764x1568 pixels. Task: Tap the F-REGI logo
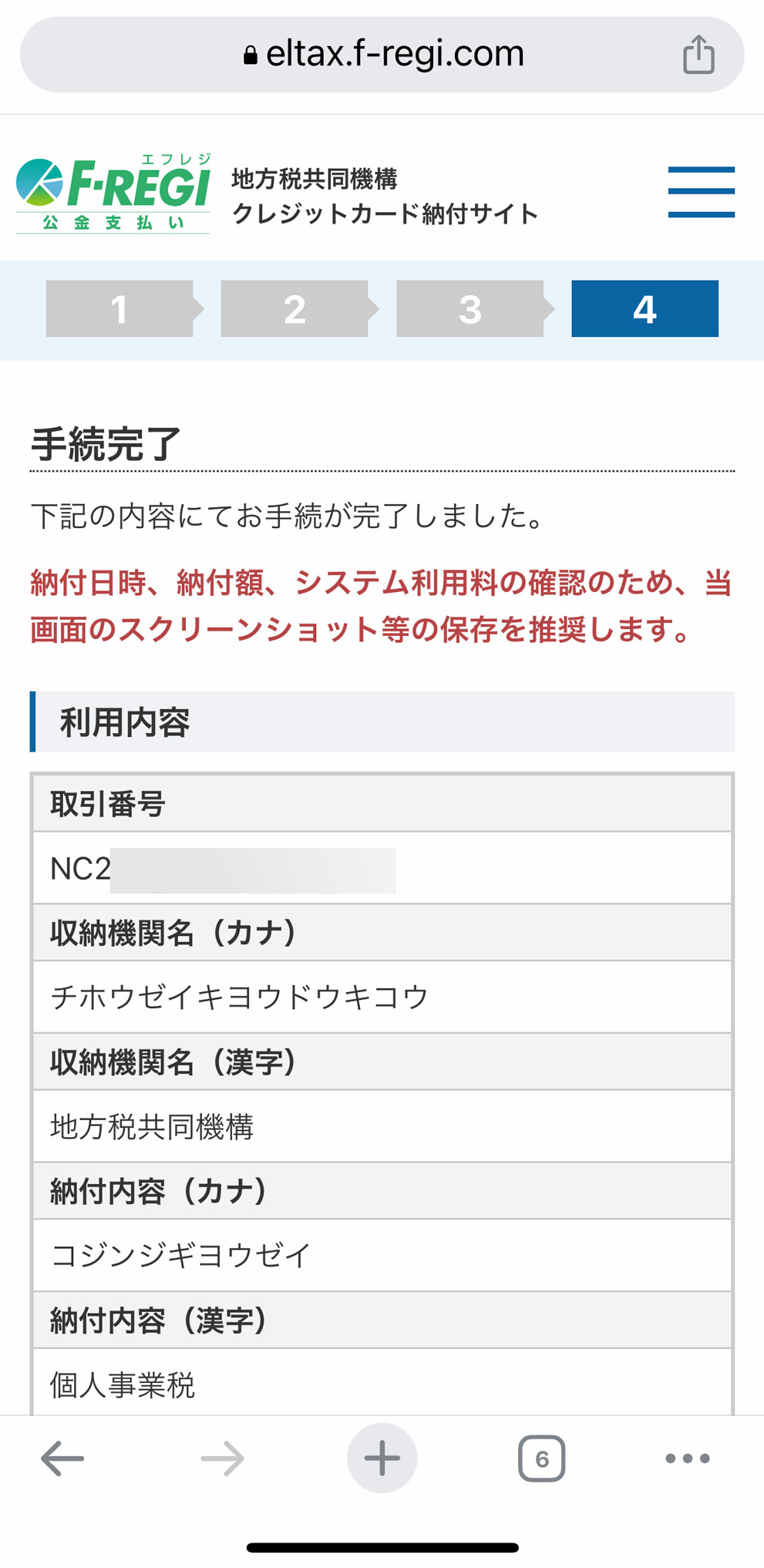[113, 193]
